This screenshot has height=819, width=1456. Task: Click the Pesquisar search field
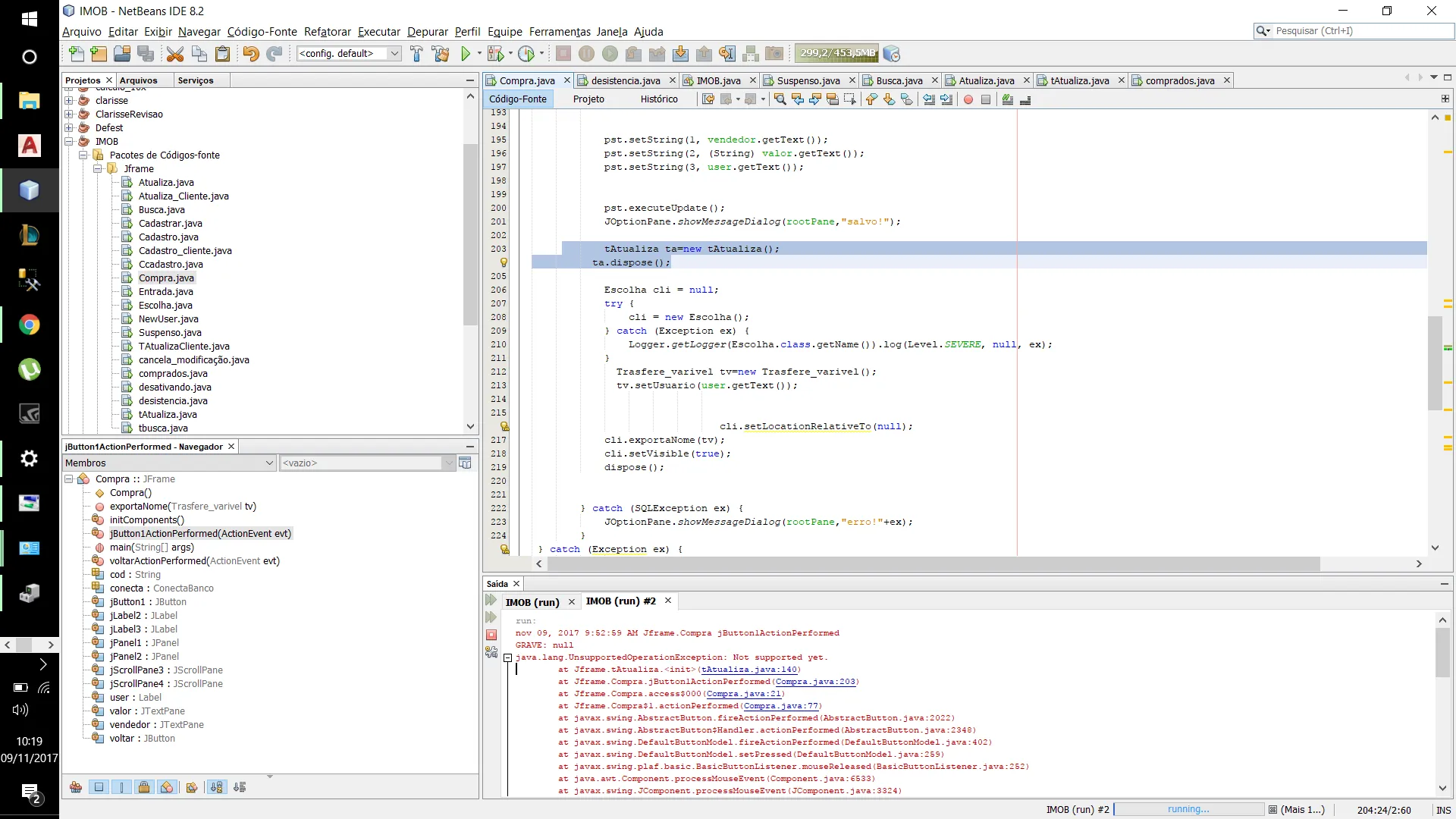1357,31
